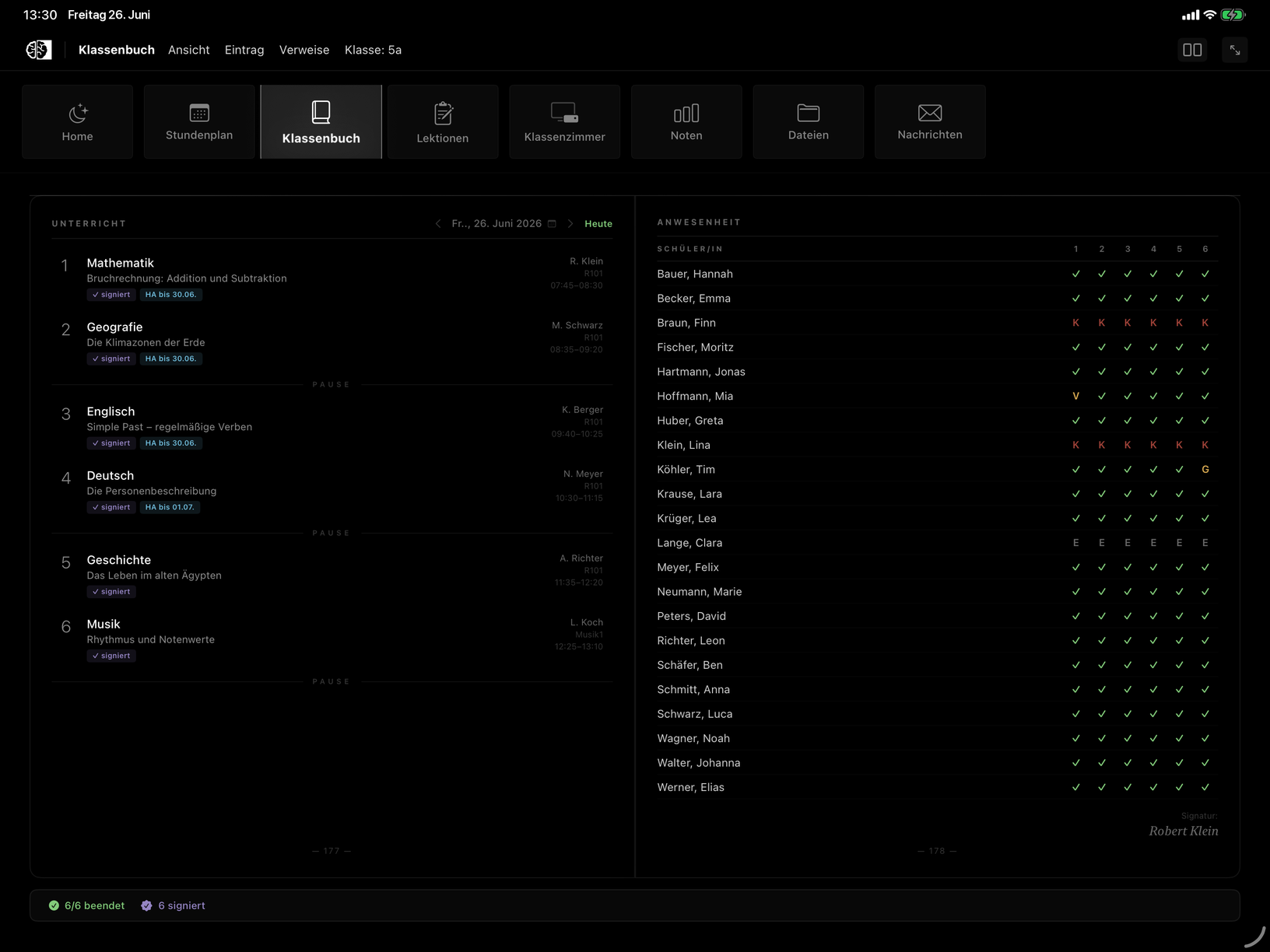Select student Wagner, Noah
Image resolution: width=1270 pixels, height=952 pixels.
(x=693, y=739)
